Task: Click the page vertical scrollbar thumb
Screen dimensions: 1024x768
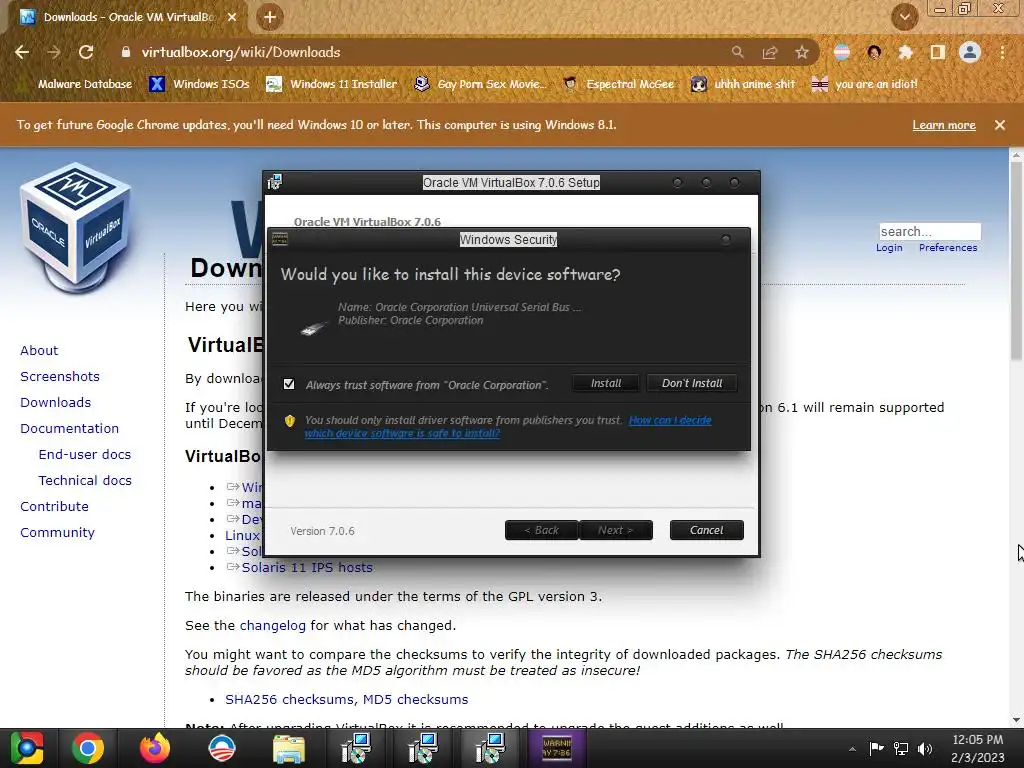Action: click(1016, 261)
